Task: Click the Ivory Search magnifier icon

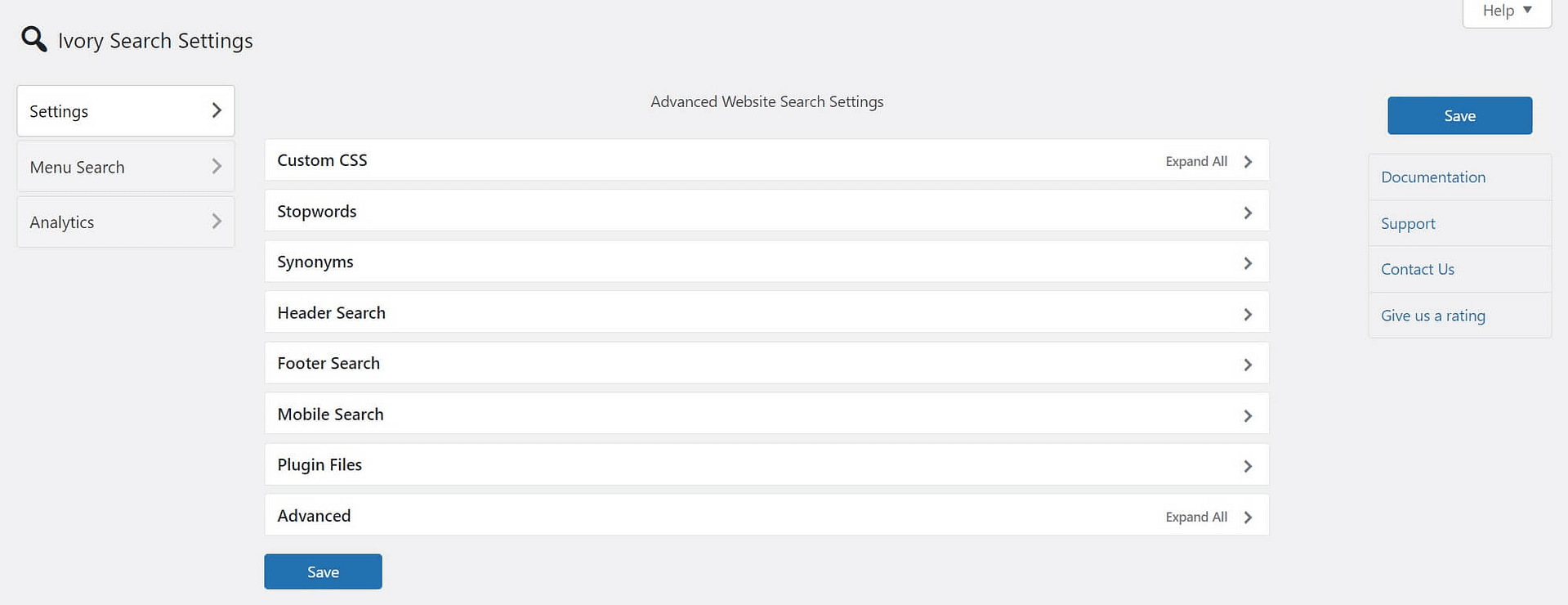Action: pos(34,38)
